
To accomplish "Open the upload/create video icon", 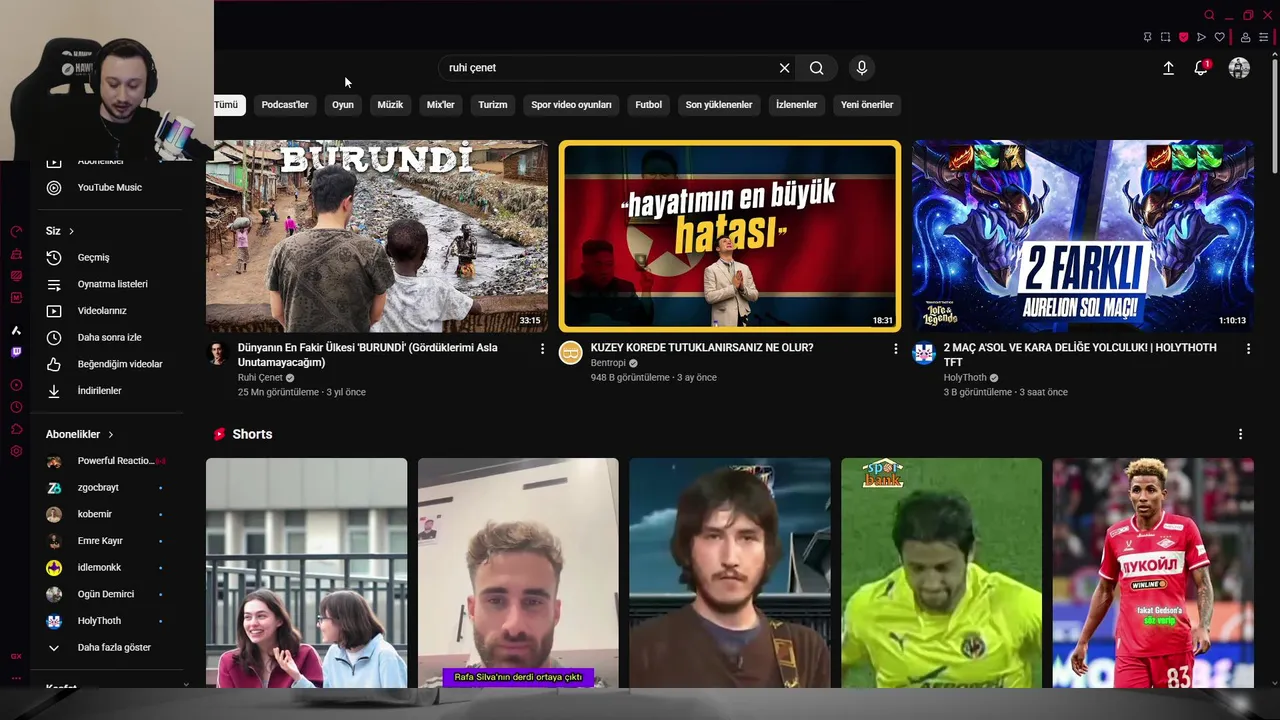I will point(1168,68).
